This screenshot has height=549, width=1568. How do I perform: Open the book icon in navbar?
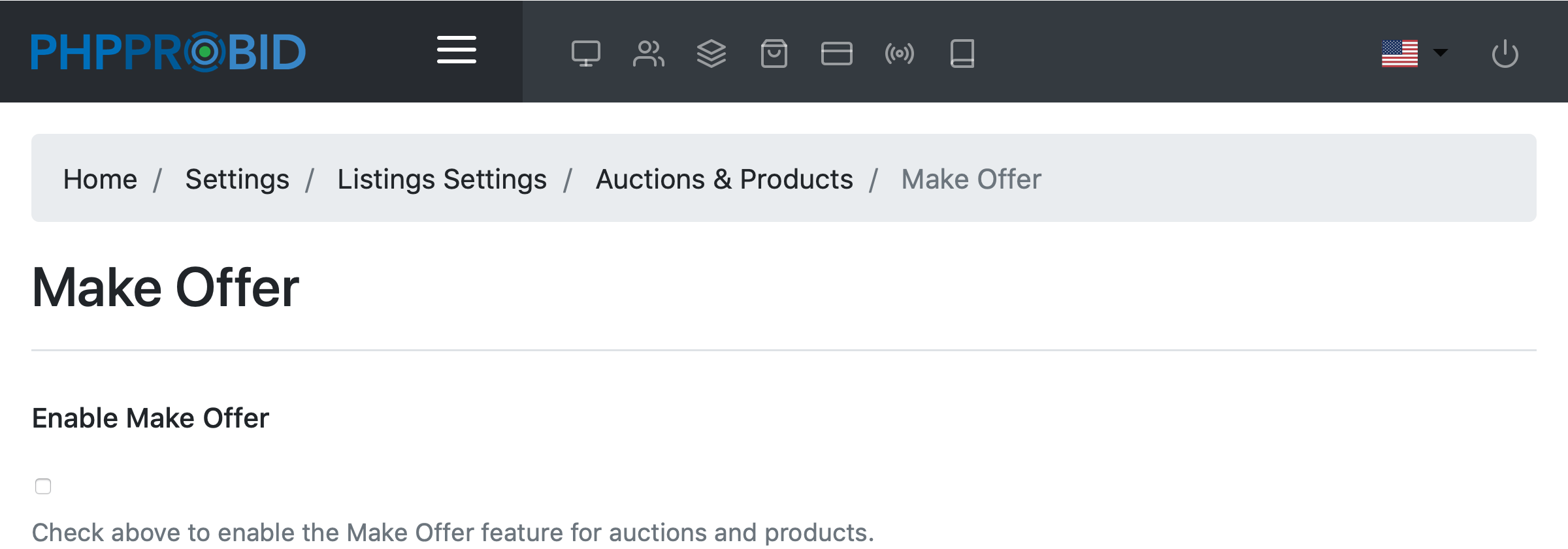click(x=962, y=54)
